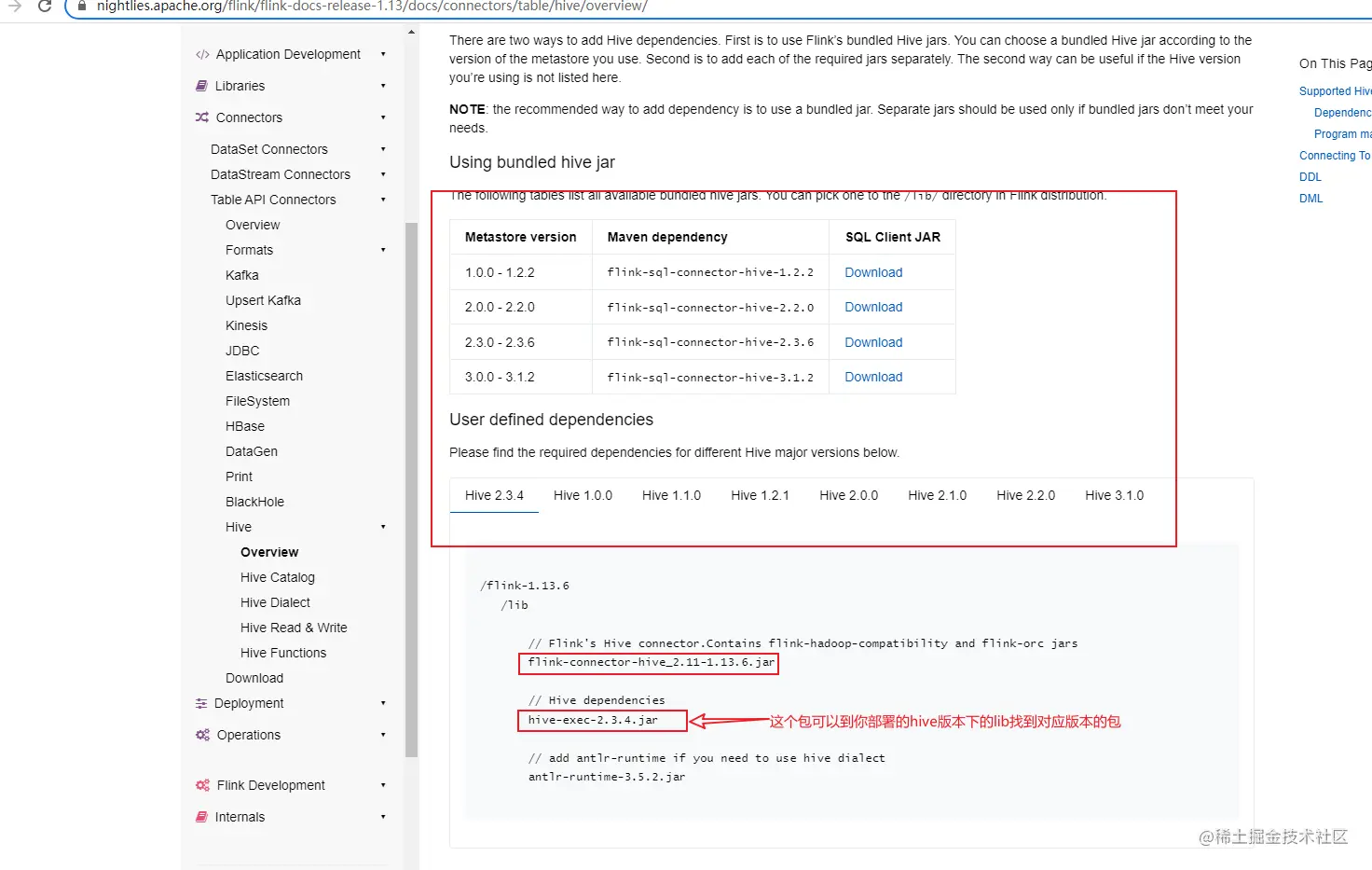The height and width of the screenshot is (870, 1372).
Task: Open the JDBC connector page
Action: (242, 351)
